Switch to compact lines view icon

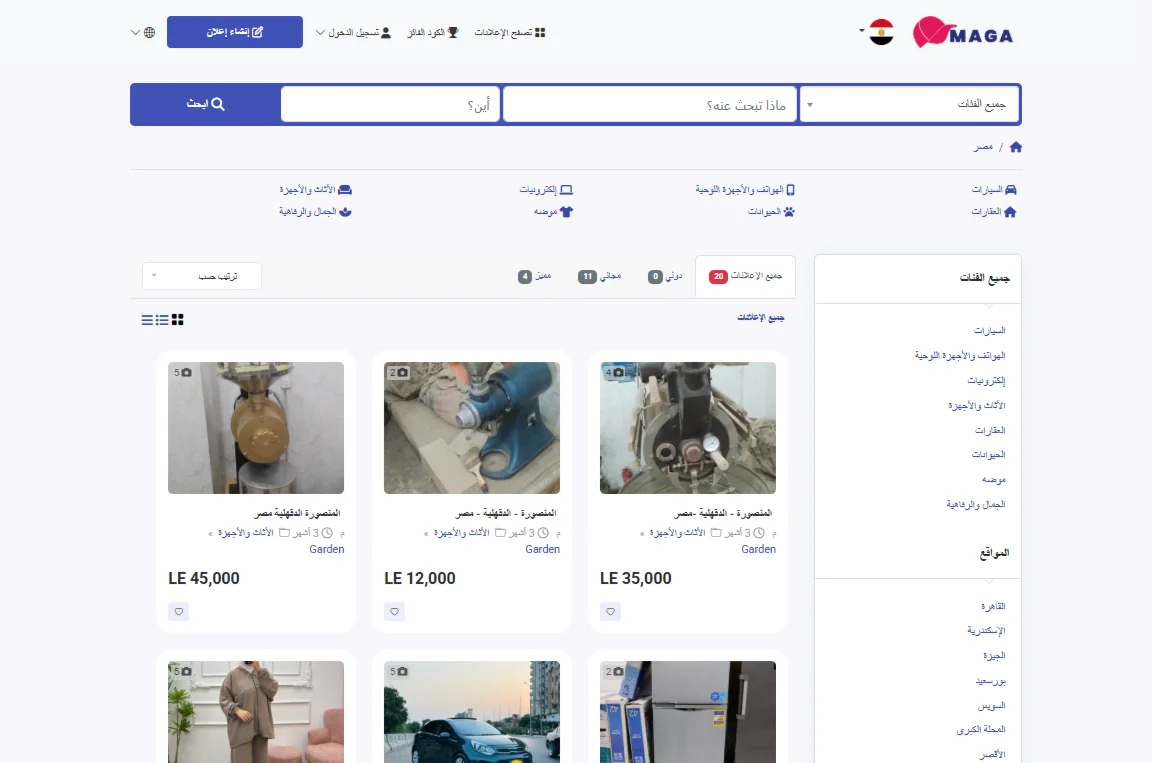(x=147, y=320)
